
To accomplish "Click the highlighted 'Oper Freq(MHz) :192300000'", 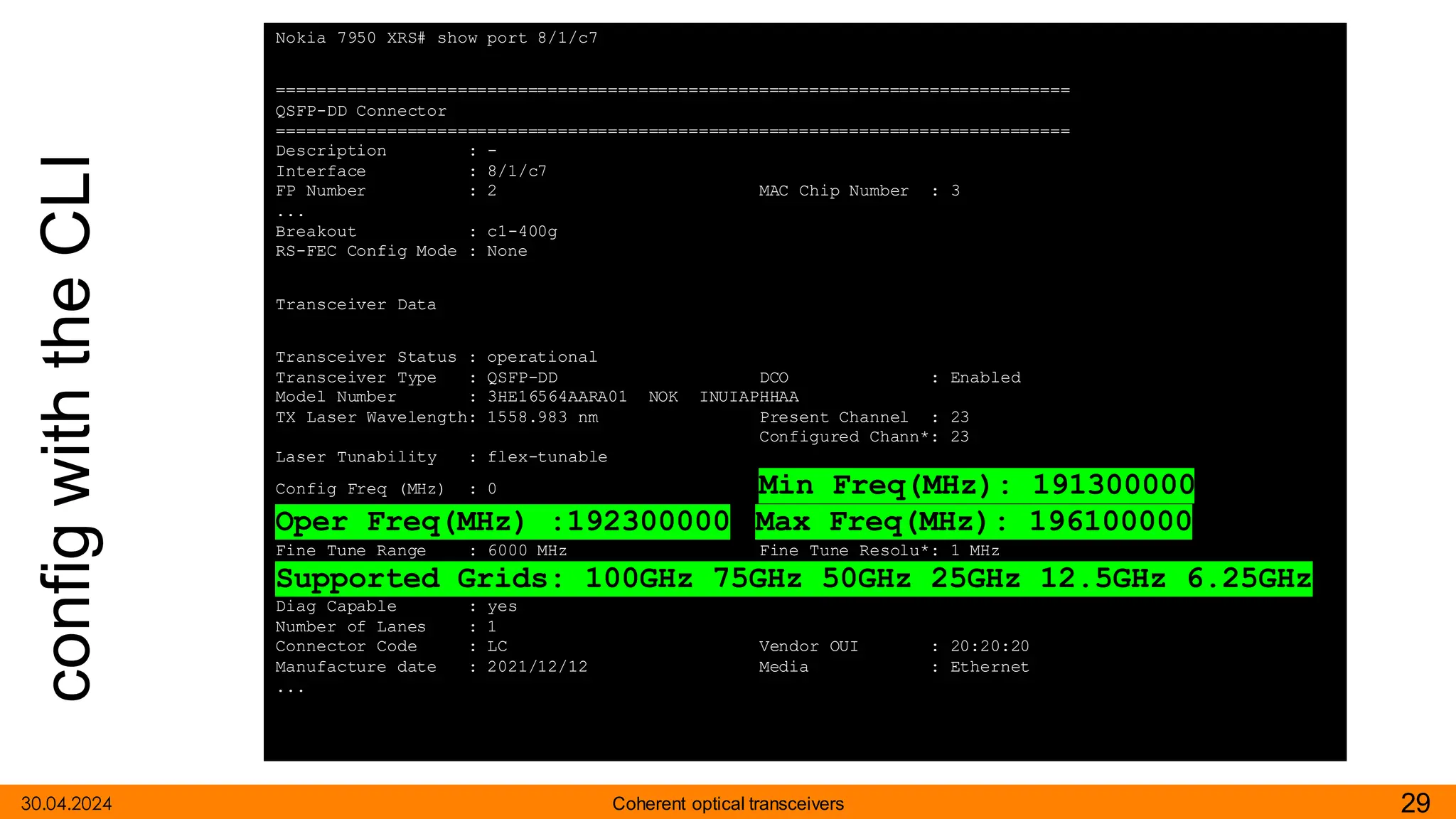I will (x=502, y=522).
